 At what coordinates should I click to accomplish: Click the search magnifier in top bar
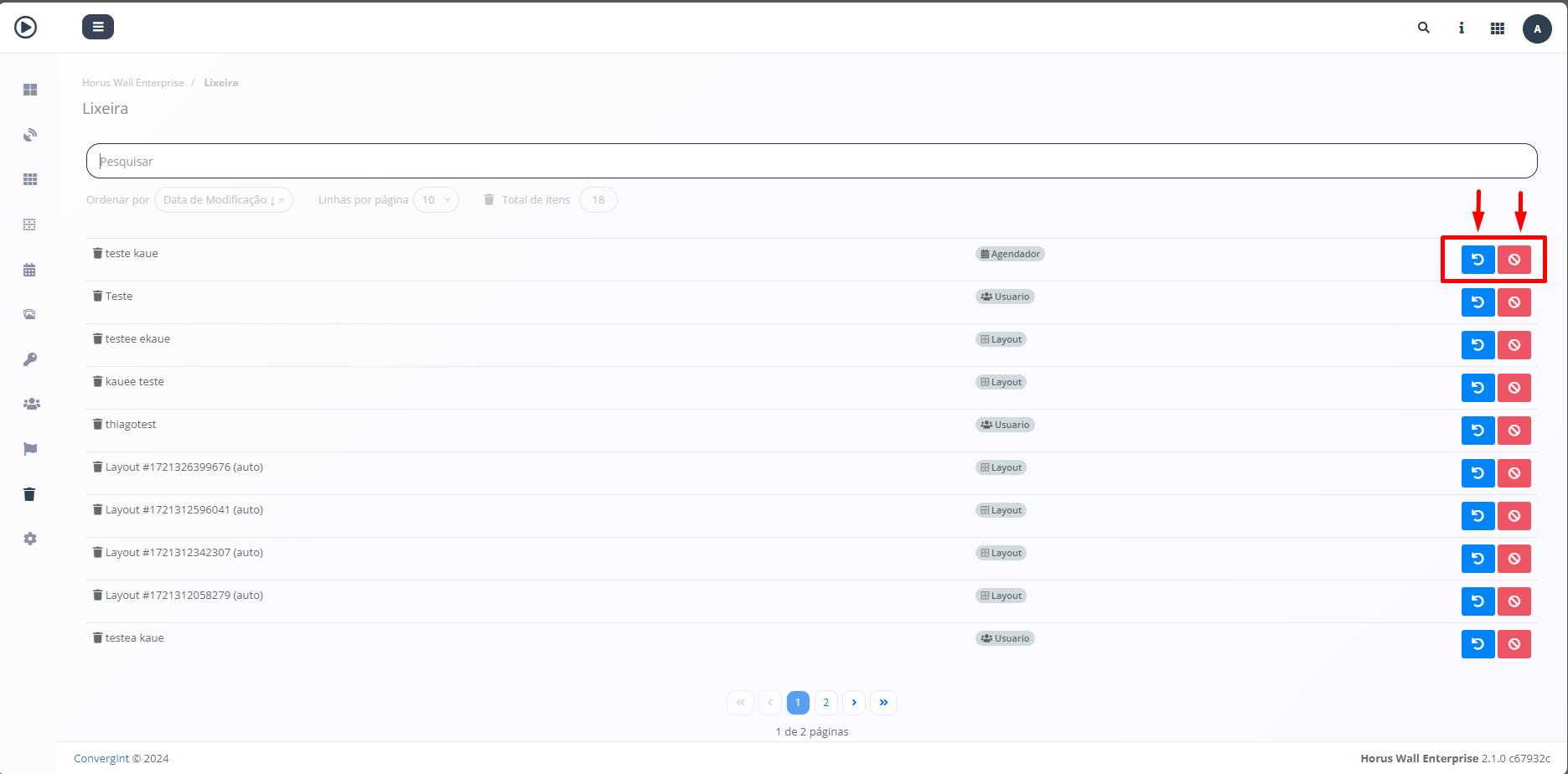click(1423, 28)
